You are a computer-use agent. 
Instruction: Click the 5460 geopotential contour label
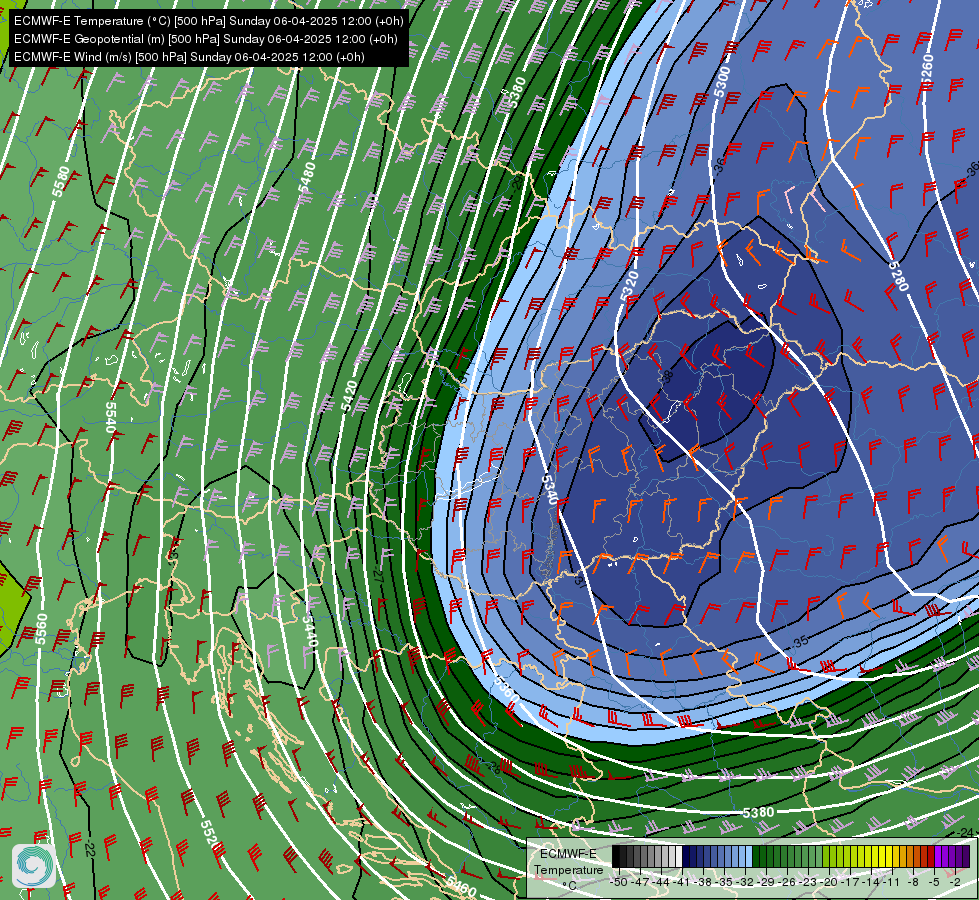click(x=461, y=885)
